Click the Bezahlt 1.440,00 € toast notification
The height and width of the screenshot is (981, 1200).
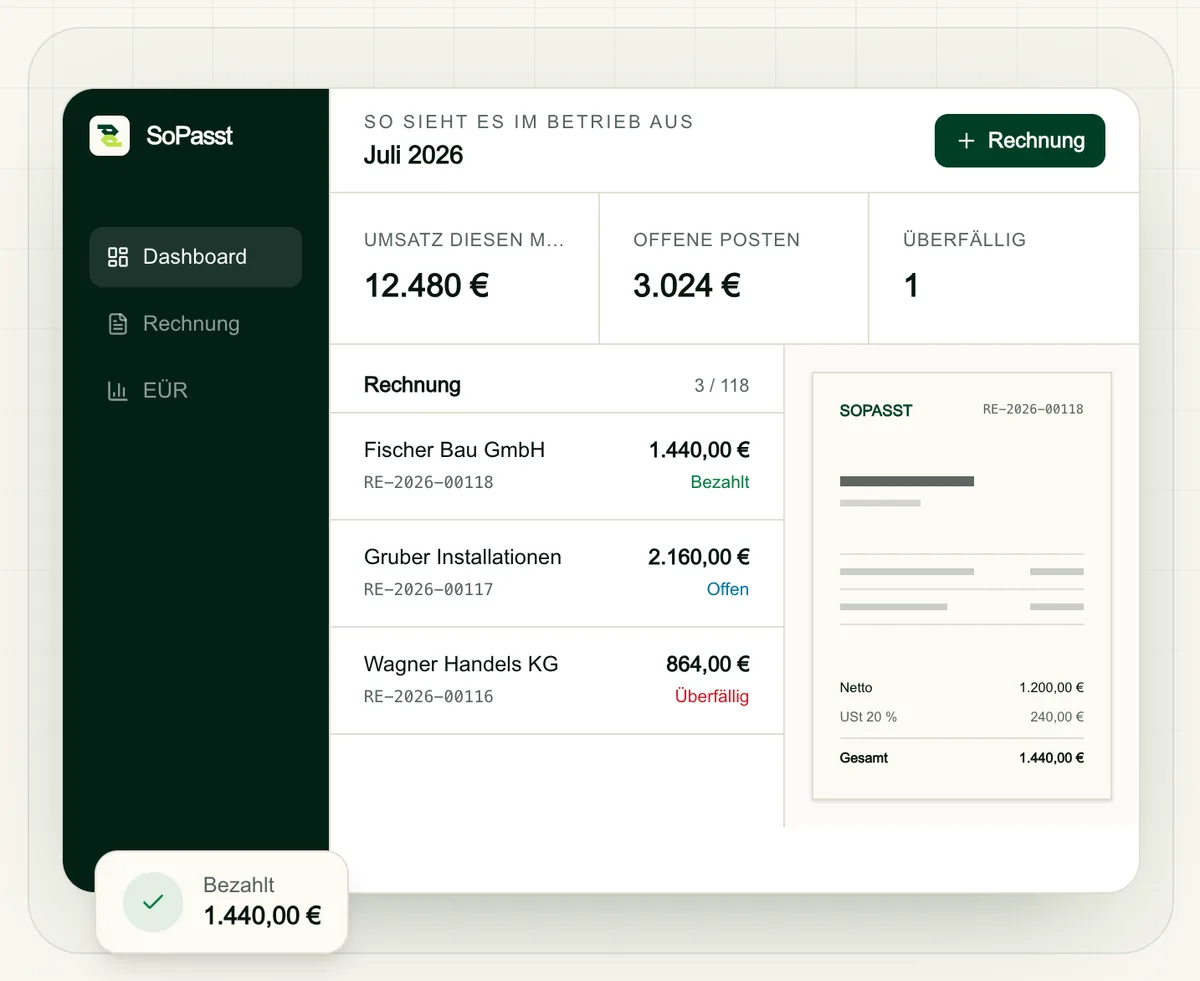(221, 902)
